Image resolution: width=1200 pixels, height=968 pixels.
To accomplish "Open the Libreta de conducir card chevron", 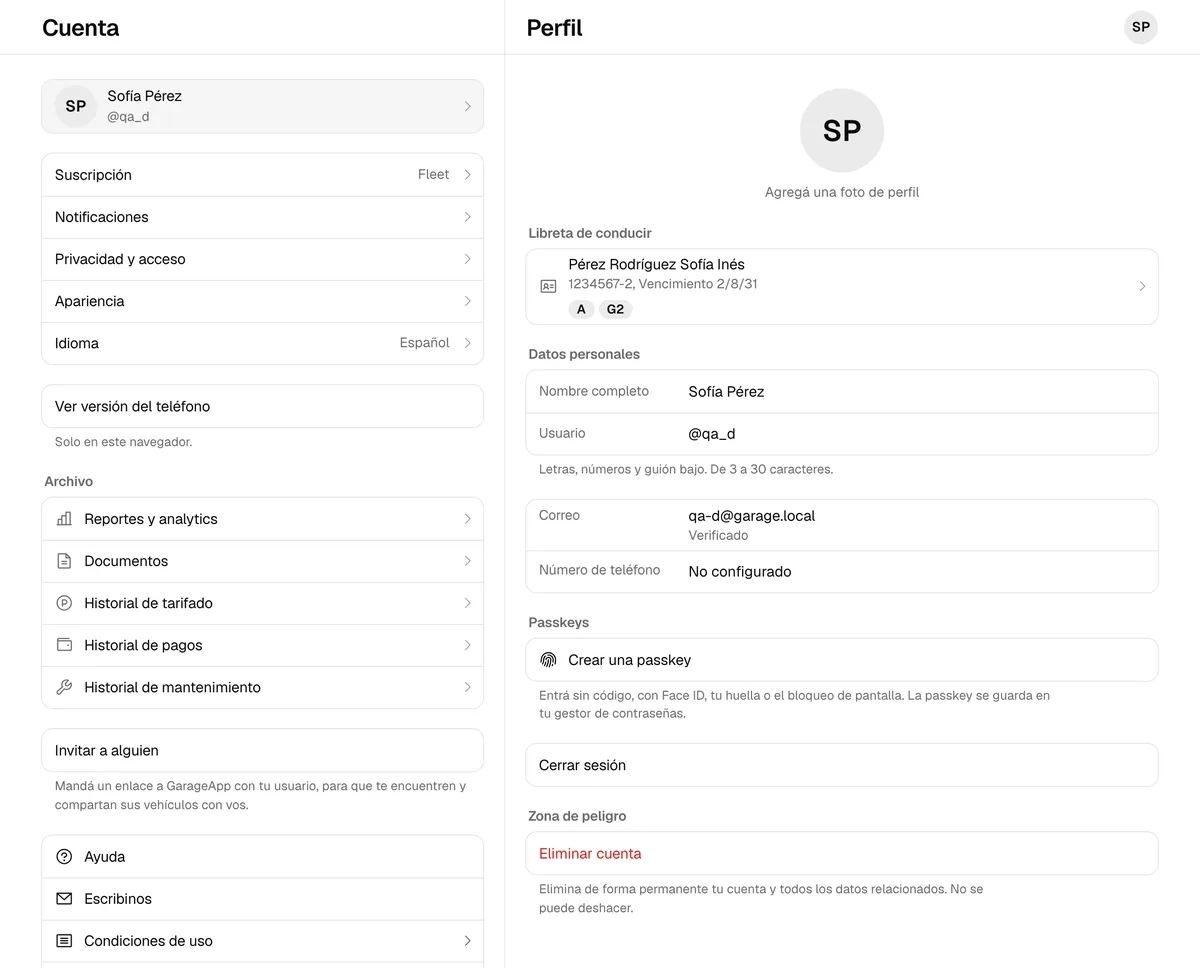I will coord(1142,286).
